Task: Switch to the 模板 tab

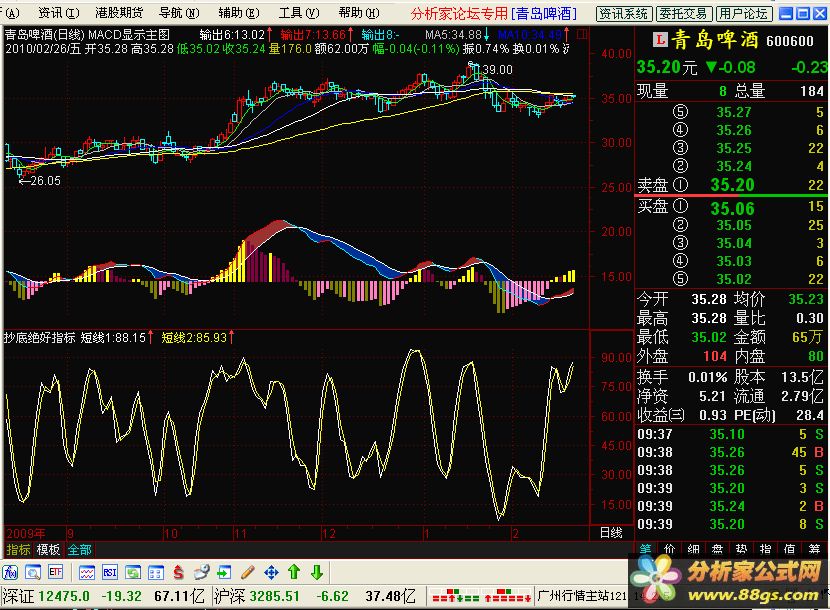Action: (x=48, y=550)
